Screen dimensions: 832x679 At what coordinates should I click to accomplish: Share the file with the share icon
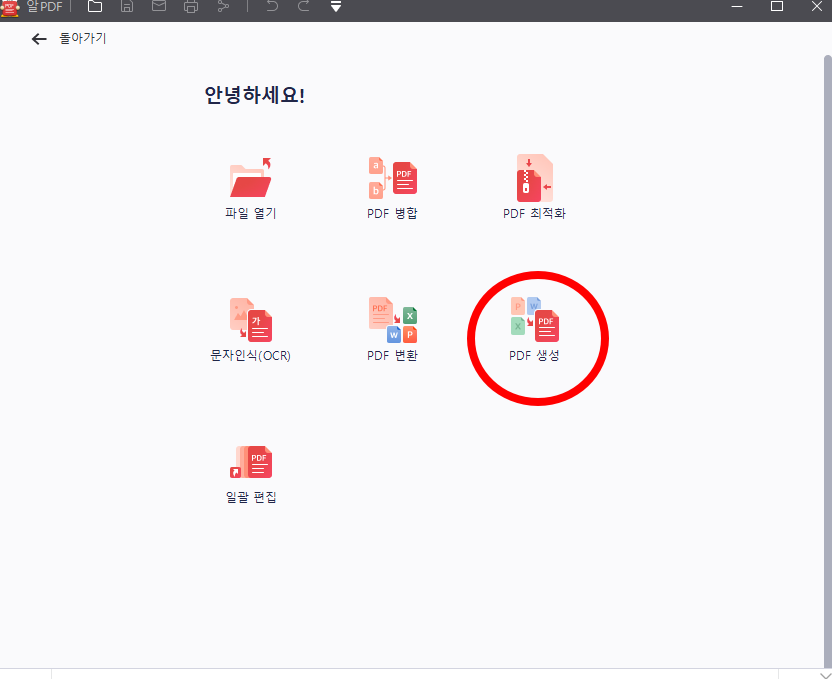[222, 7]
